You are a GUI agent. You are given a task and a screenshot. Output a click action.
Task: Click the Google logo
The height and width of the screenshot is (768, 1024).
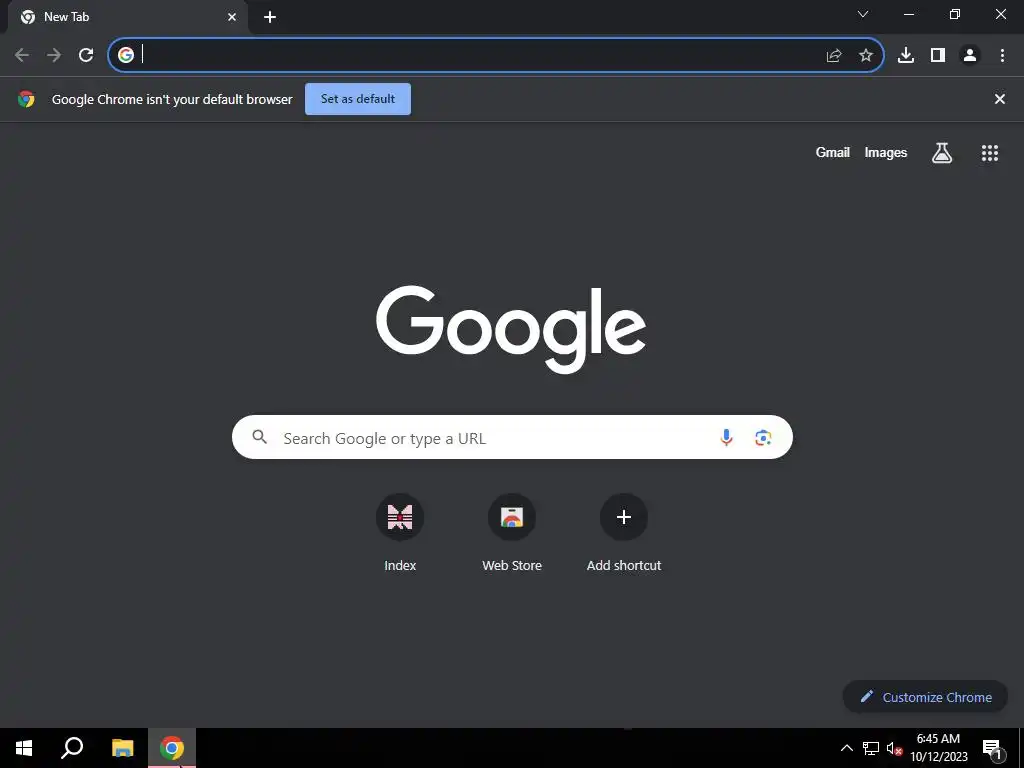point(511,330)
